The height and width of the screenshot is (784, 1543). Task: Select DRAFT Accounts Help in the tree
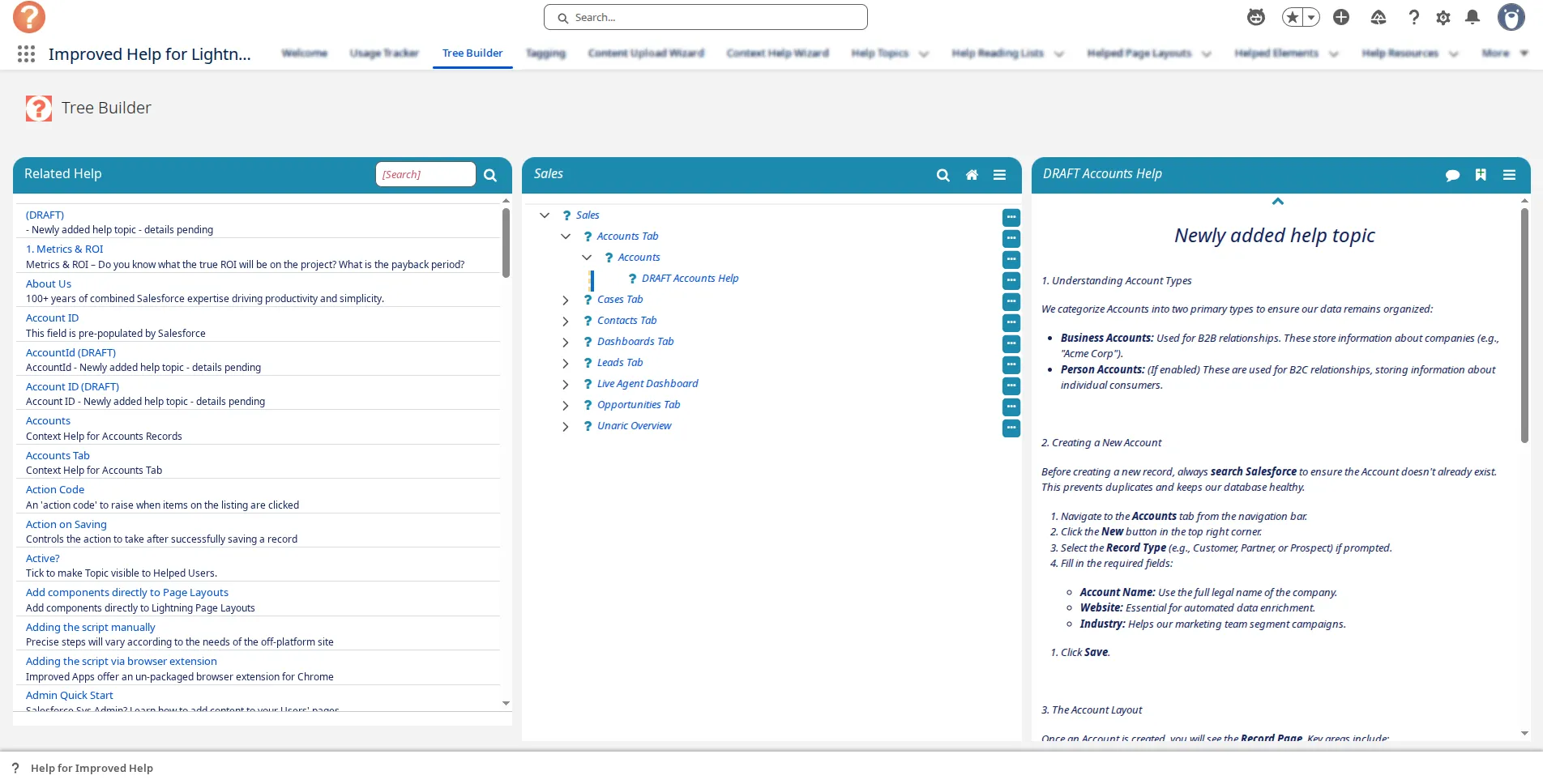(690, 279)
